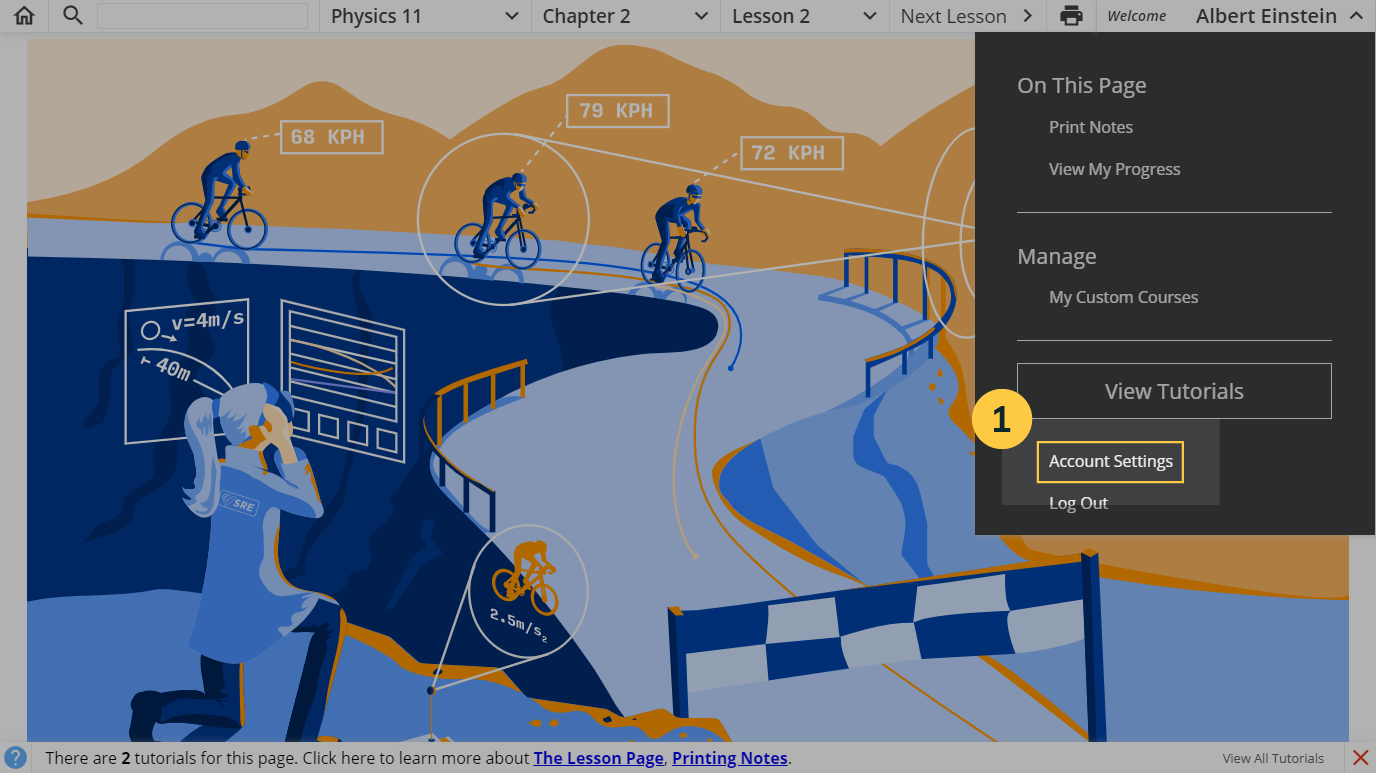Screen dimensions: 1376x773
Task: Follow The Lesson Page tutorial link
Action: point(598,758)
